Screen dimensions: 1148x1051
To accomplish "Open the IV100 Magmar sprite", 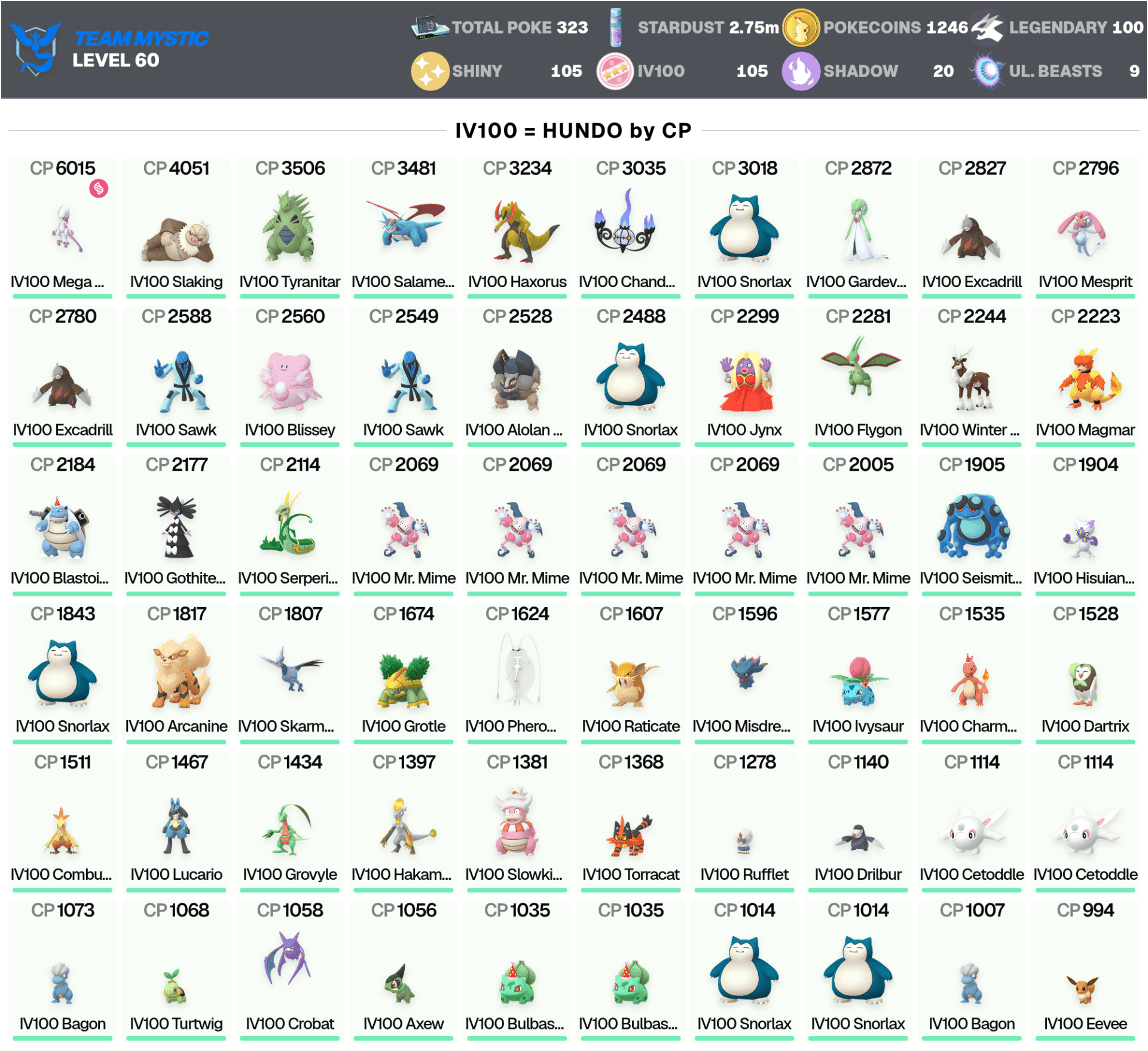I will click(x=1089, y=379).
